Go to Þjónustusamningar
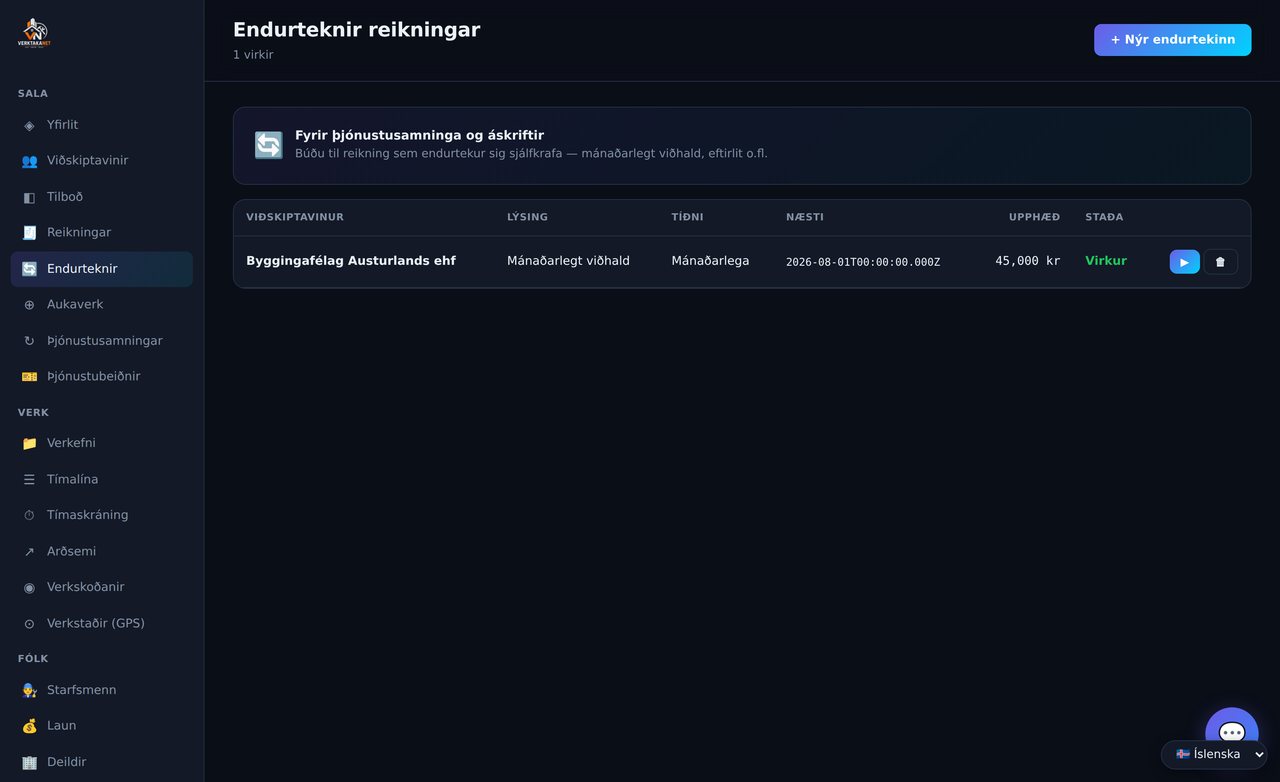1280x782 pixels. click(102, 341)
